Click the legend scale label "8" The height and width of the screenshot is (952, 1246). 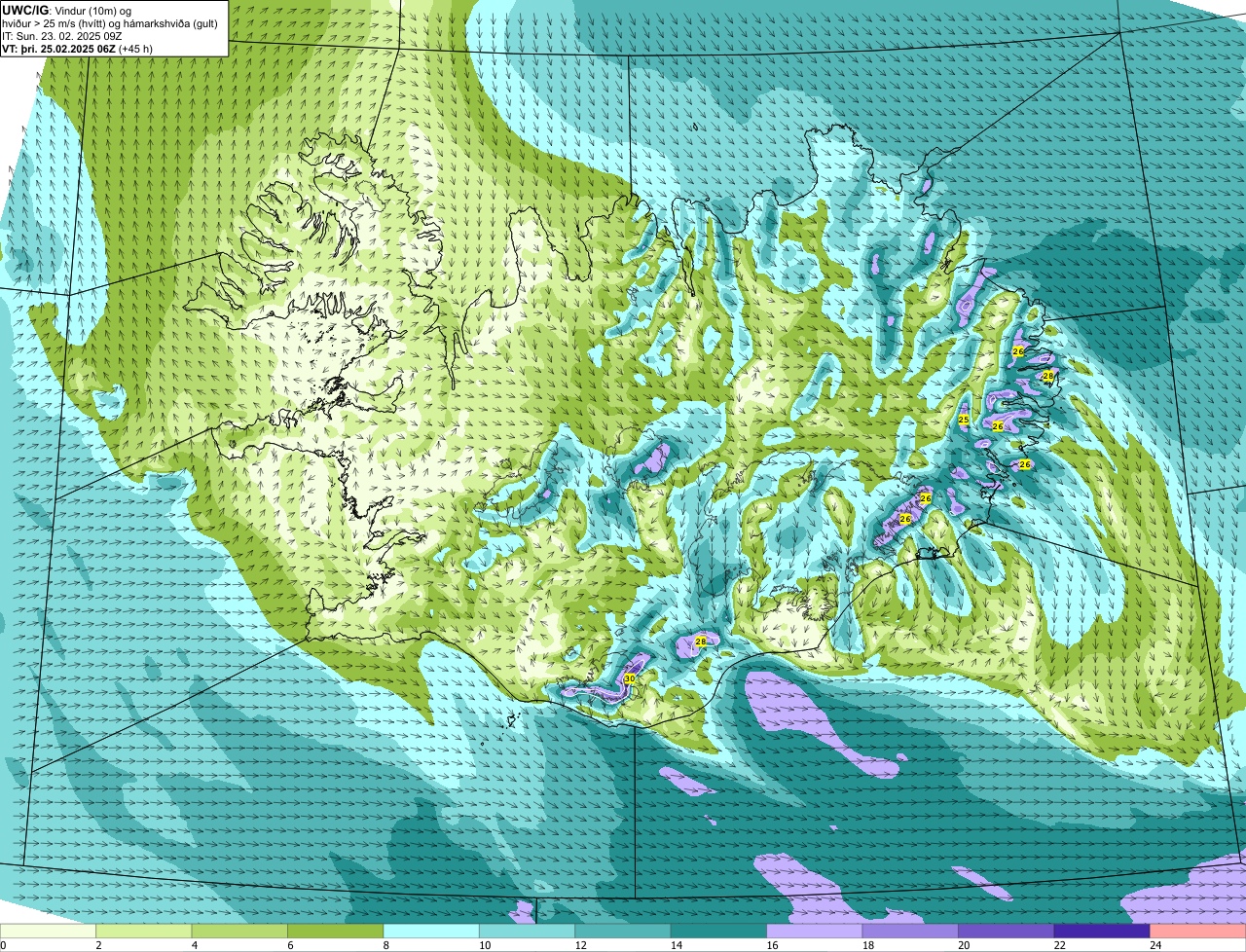pos(385,945)
